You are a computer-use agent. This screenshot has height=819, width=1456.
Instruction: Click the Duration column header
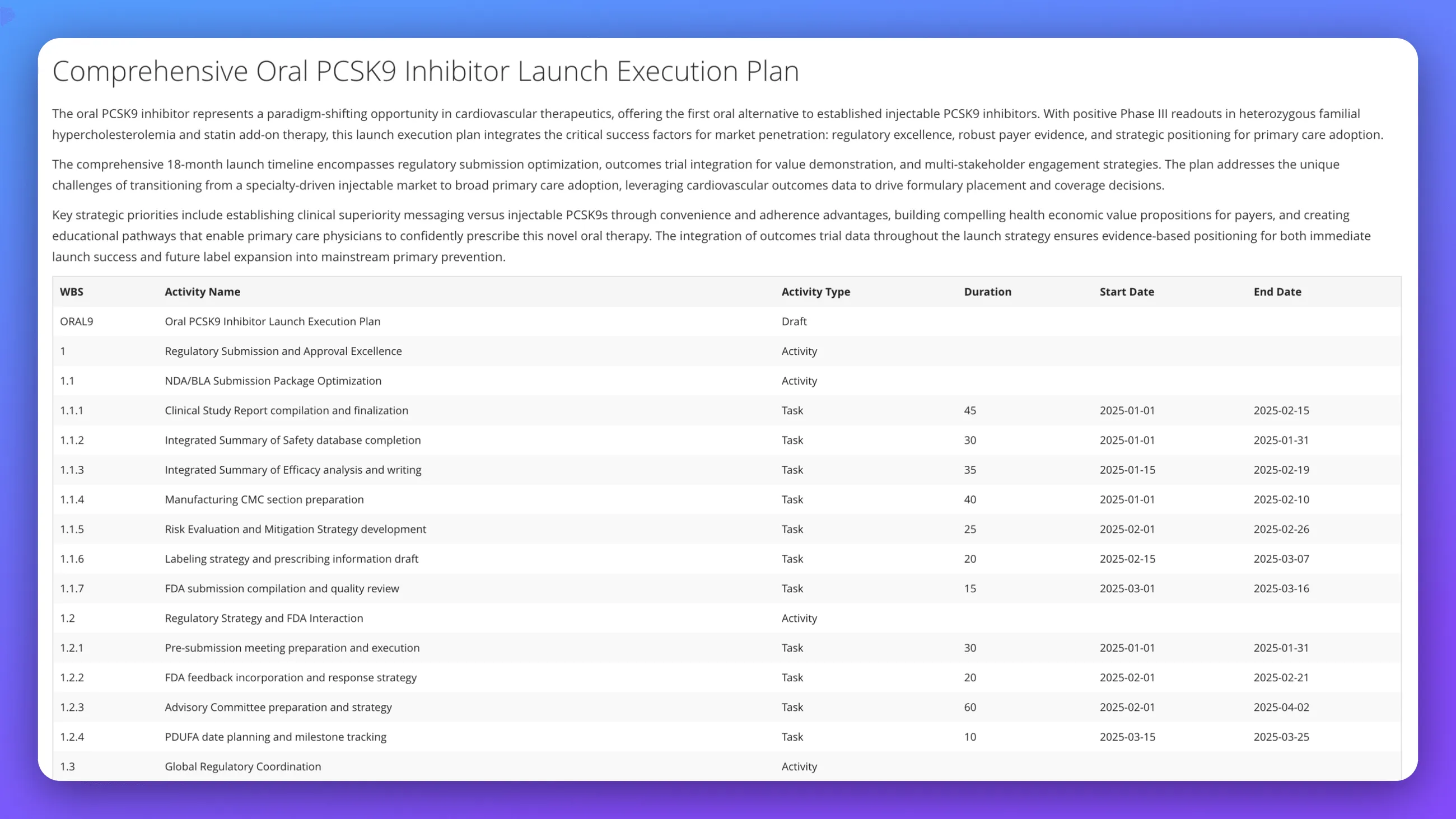pos(987,292)
